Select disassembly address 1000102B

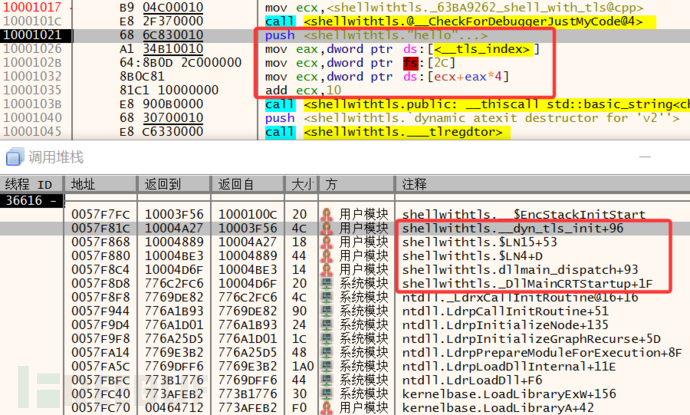33,62
